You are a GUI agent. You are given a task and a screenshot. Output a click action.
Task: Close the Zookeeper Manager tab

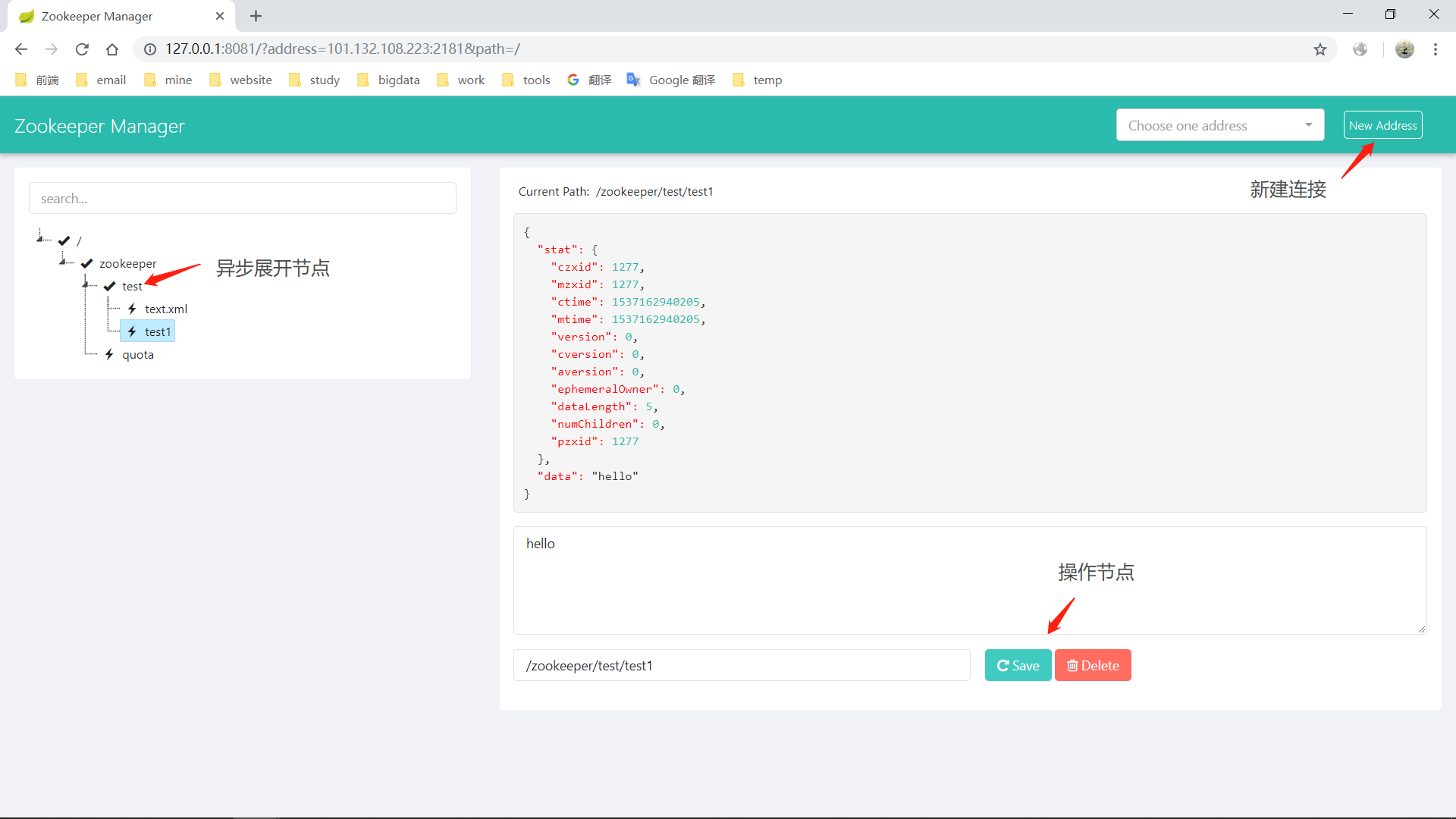coord(220,16)
